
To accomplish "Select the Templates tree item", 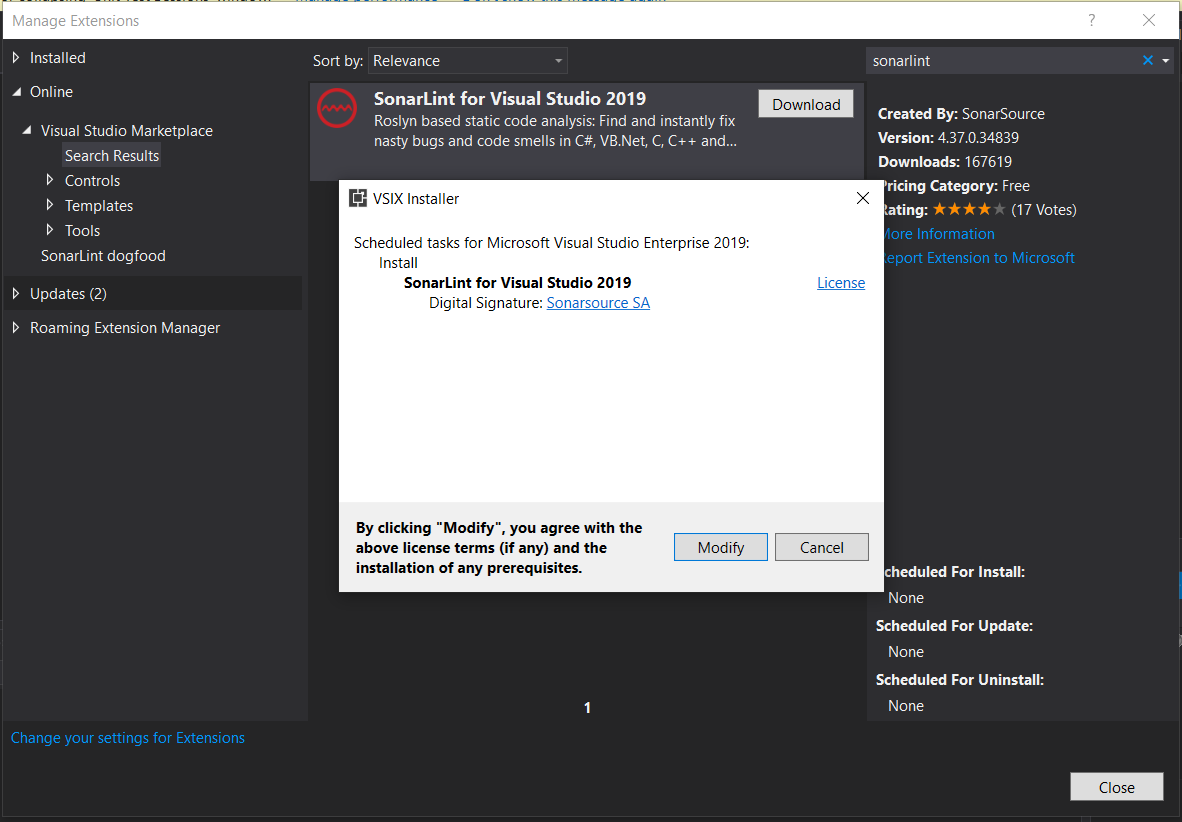I will point(99,205).
